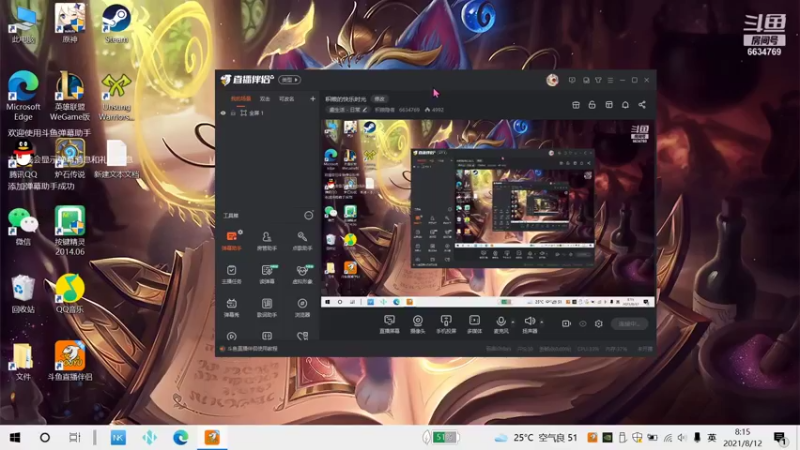Viewport: 800px width, 450px height.
Task: Add 手机投屏 phone mirroring source
Action: [446, 324]
